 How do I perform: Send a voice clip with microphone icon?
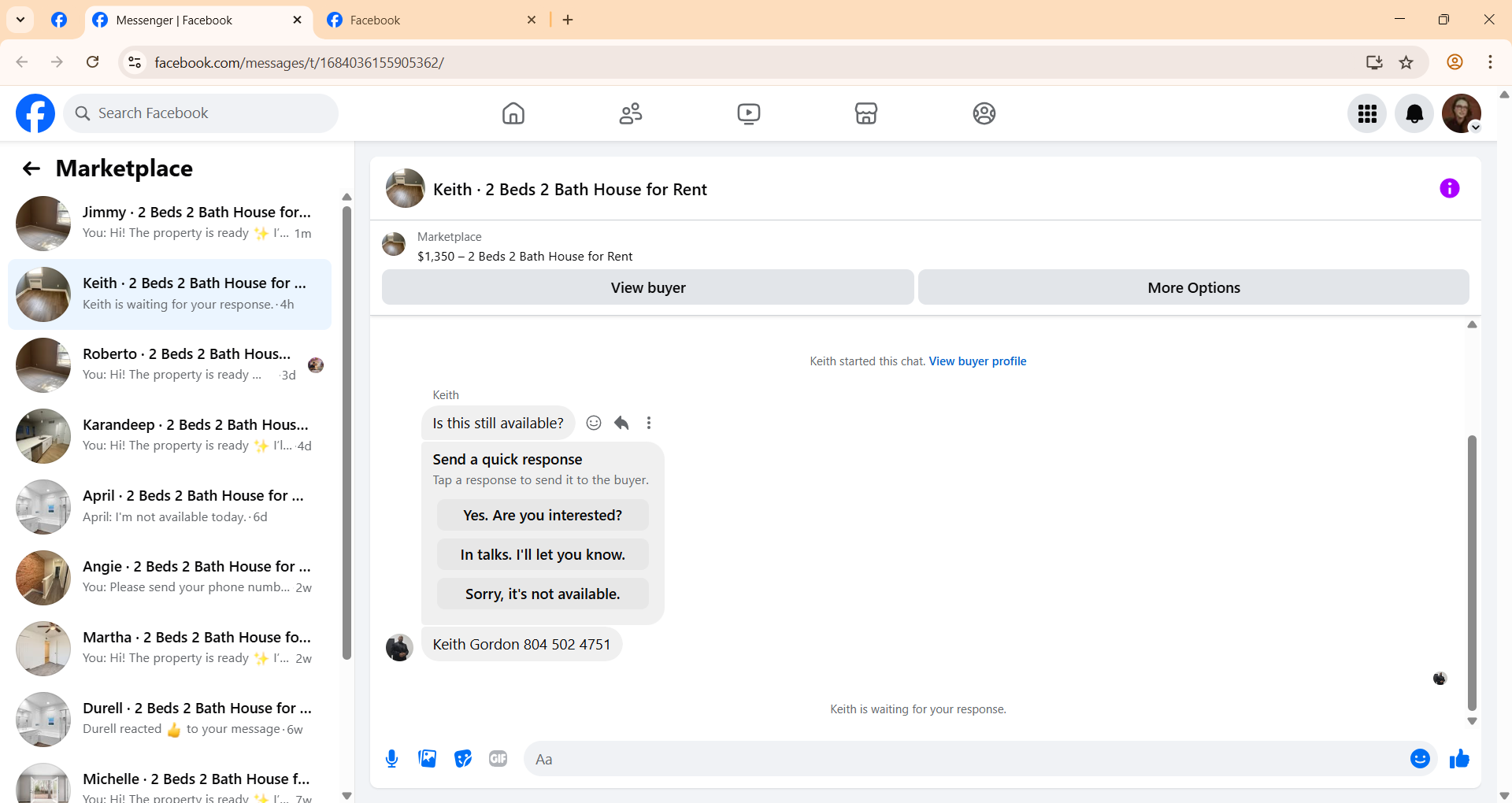[x=392, y=759]
